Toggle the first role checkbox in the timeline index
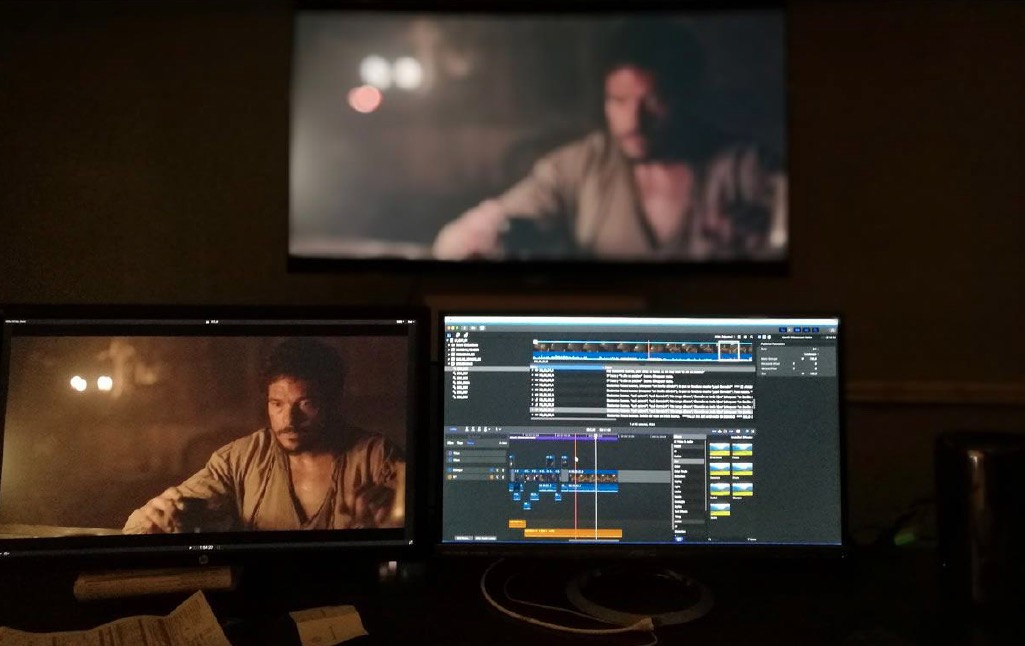The width and height of the screenshot is (1025, 646). click(450, 453)
